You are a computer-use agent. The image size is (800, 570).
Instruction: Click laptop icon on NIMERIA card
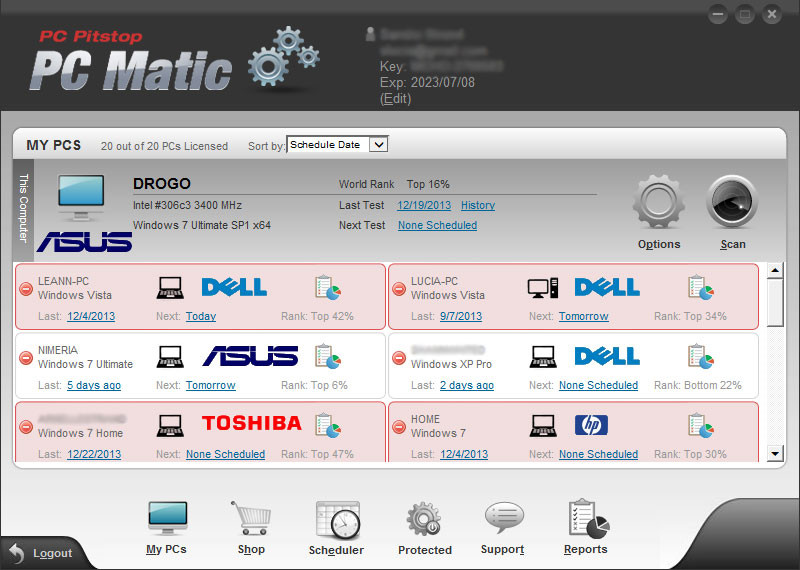tap(170, 357)
